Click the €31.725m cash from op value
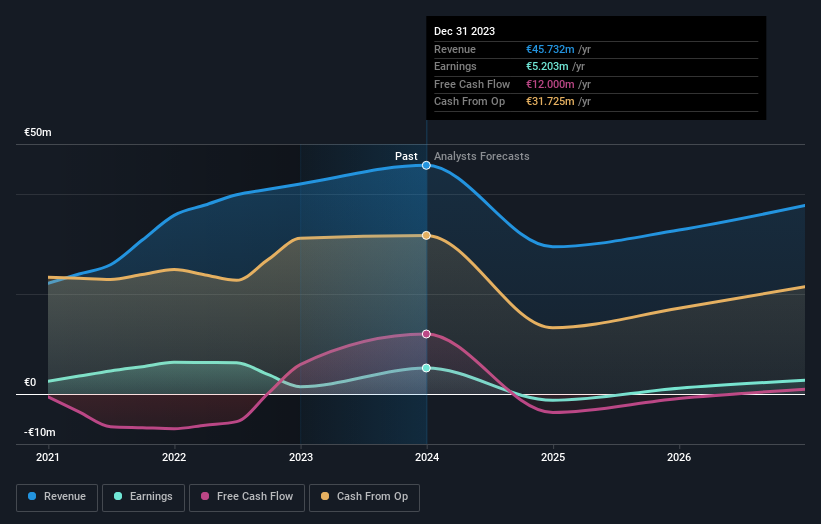The image size is (821, 524). point(550,102)
